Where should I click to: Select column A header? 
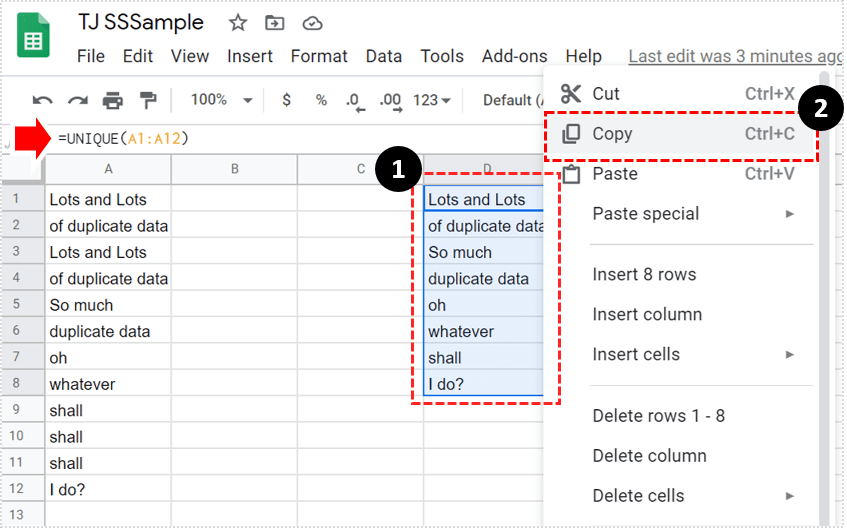tap(108, 170)
